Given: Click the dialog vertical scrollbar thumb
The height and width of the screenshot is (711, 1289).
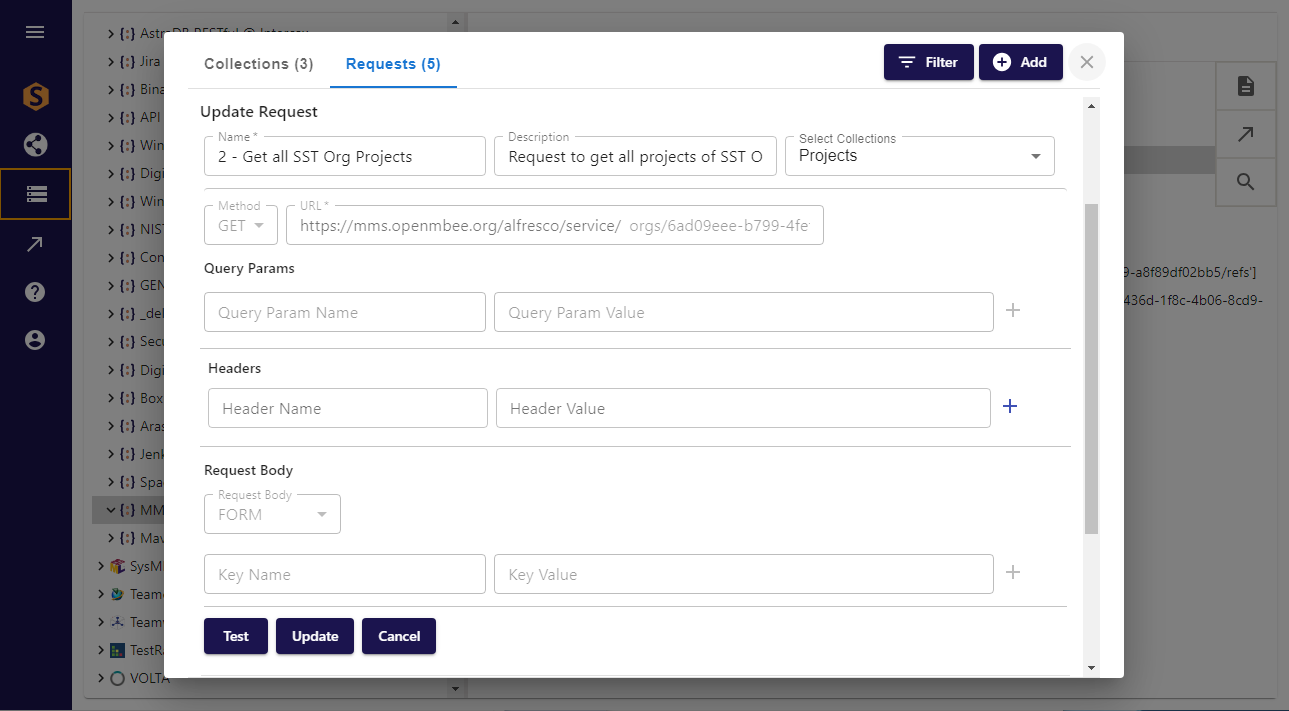Looking at the screenshot, I should tap(1091, 368).
